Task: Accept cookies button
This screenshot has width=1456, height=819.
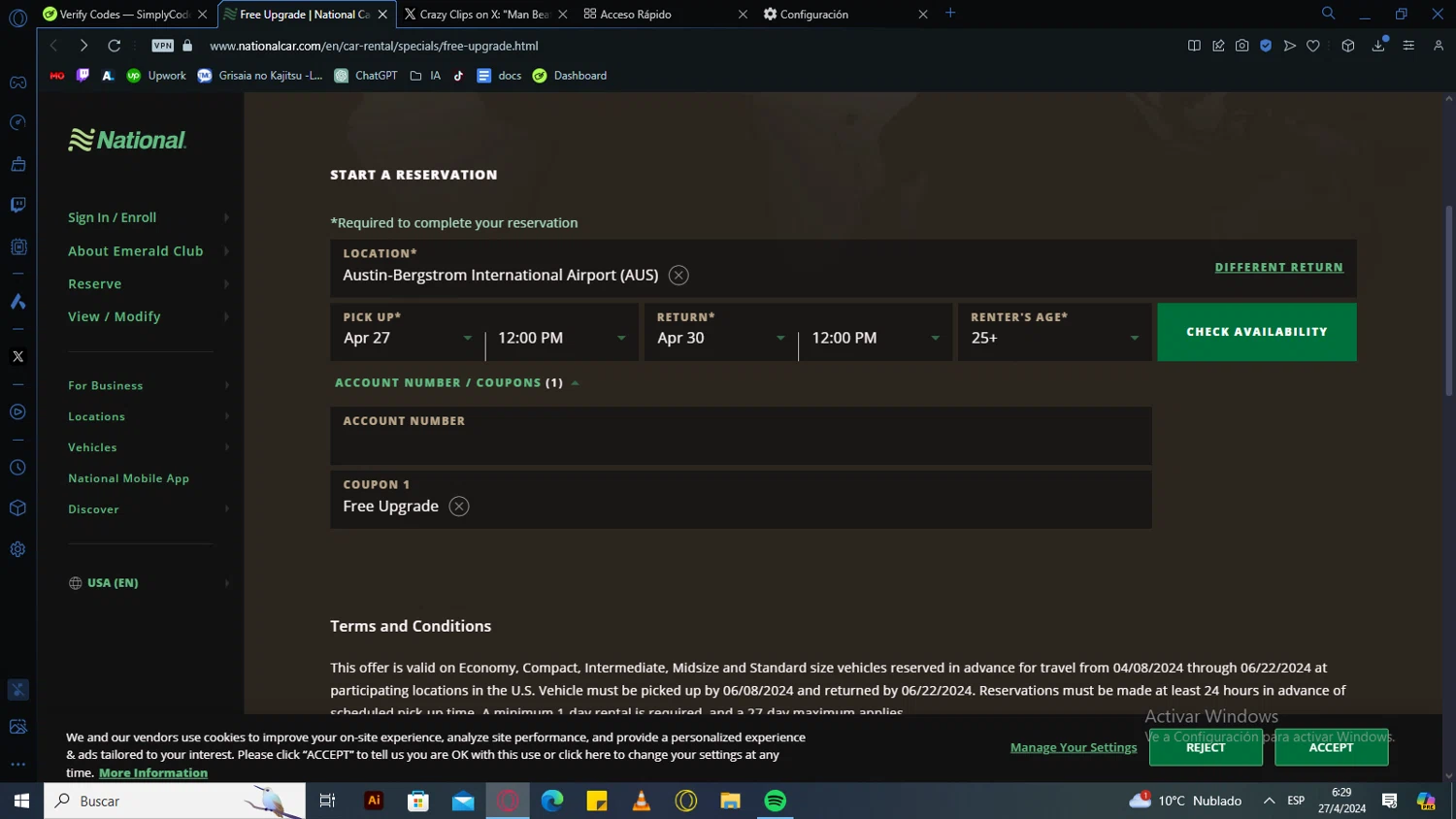Action: point(1331,747)
